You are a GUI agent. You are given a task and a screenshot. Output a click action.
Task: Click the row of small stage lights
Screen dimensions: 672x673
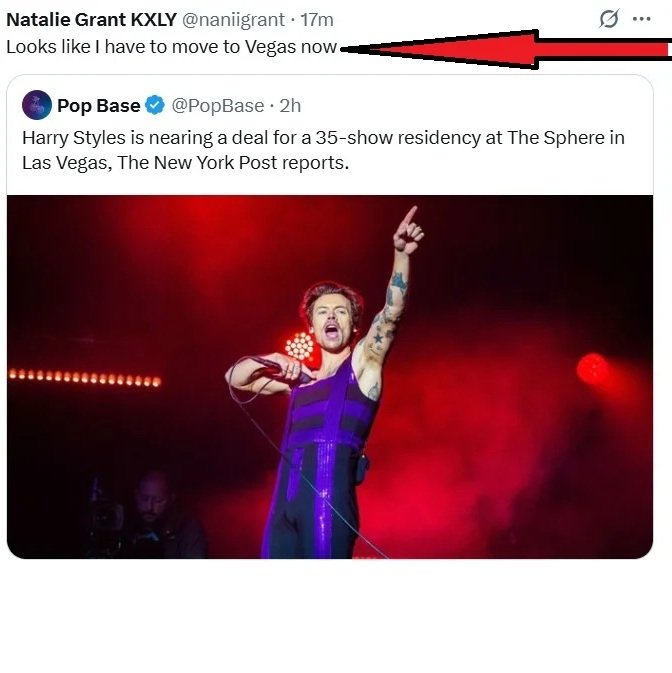point(84,378)
